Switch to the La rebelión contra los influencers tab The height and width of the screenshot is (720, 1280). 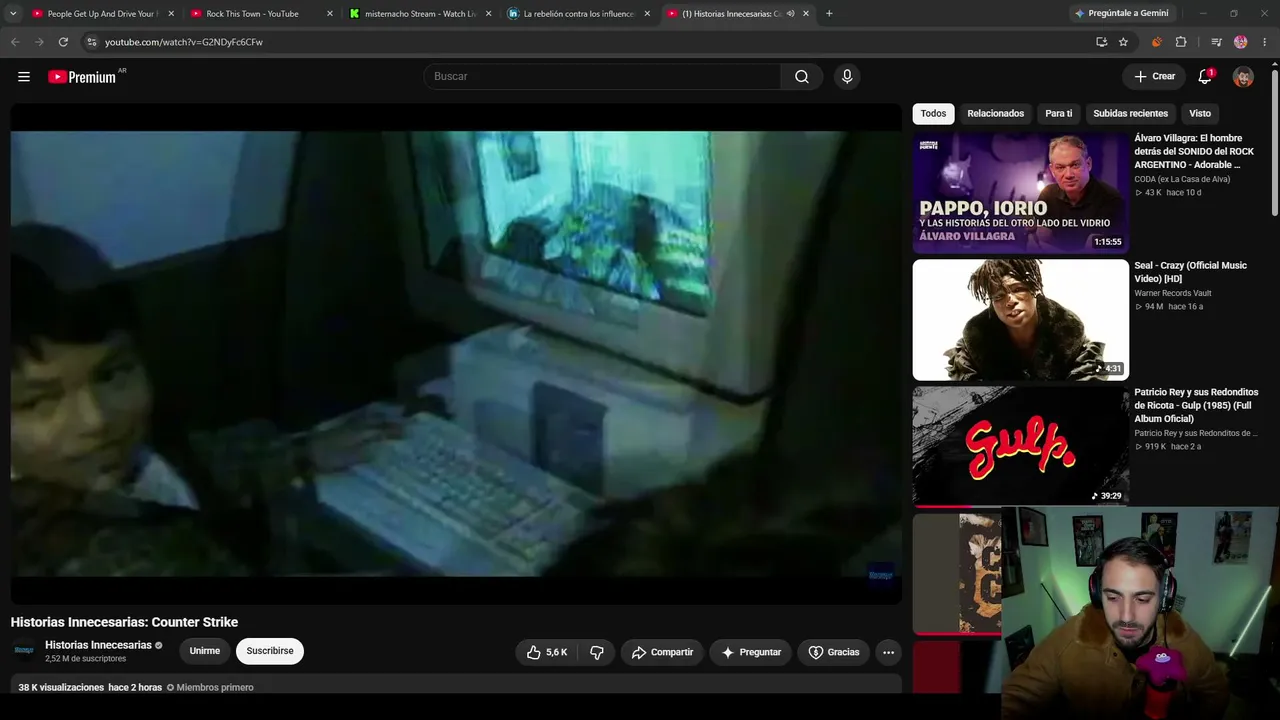[577, 14]
